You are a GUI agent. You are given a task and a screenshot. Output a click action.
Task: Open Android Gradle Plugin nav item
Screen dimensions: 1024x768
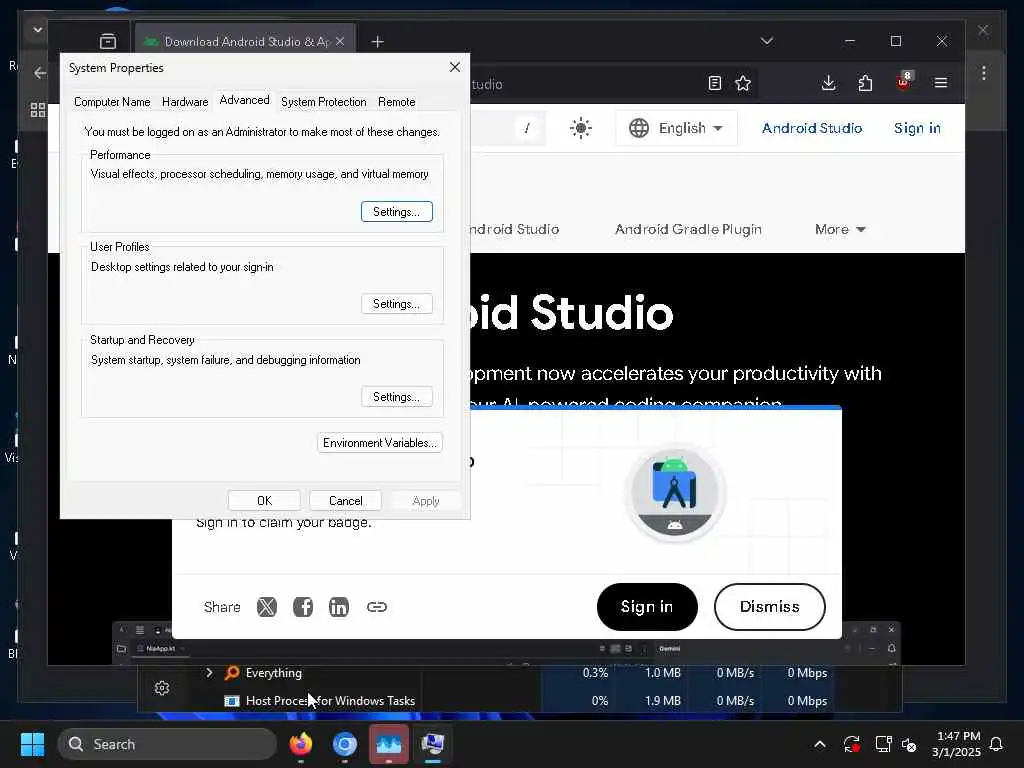[x=688, y=229]
